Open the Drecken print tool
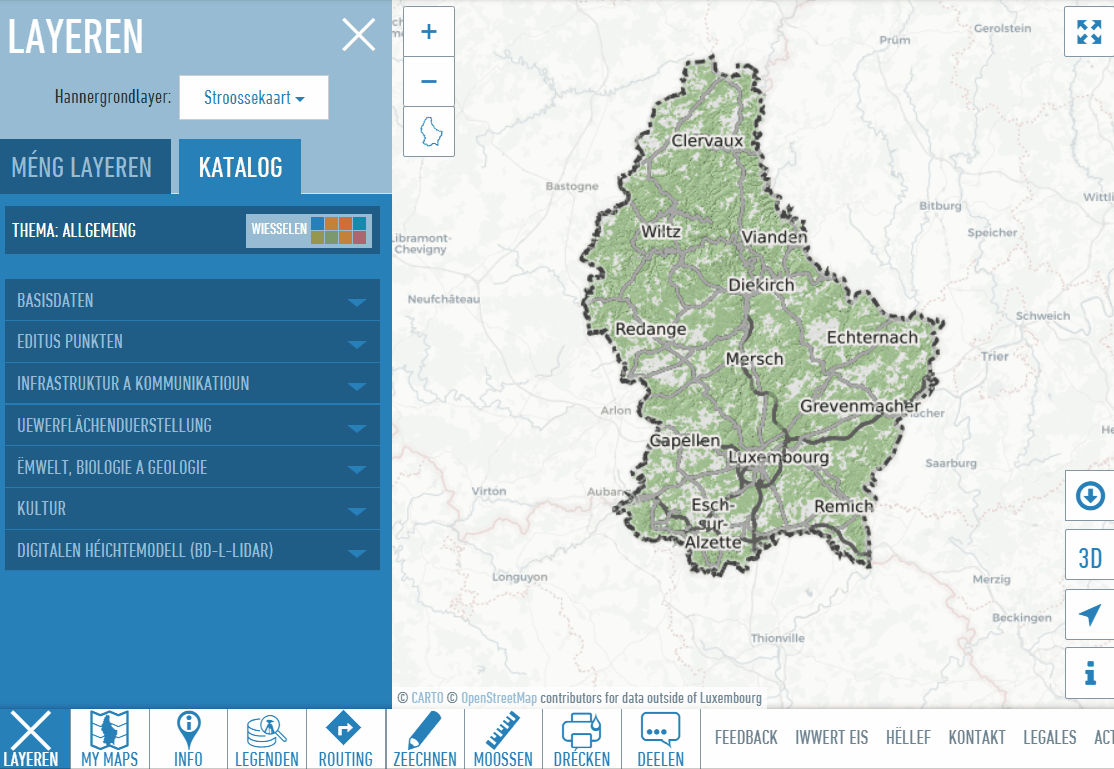This screenshot has height=769, width=1114. click(581, 739)
